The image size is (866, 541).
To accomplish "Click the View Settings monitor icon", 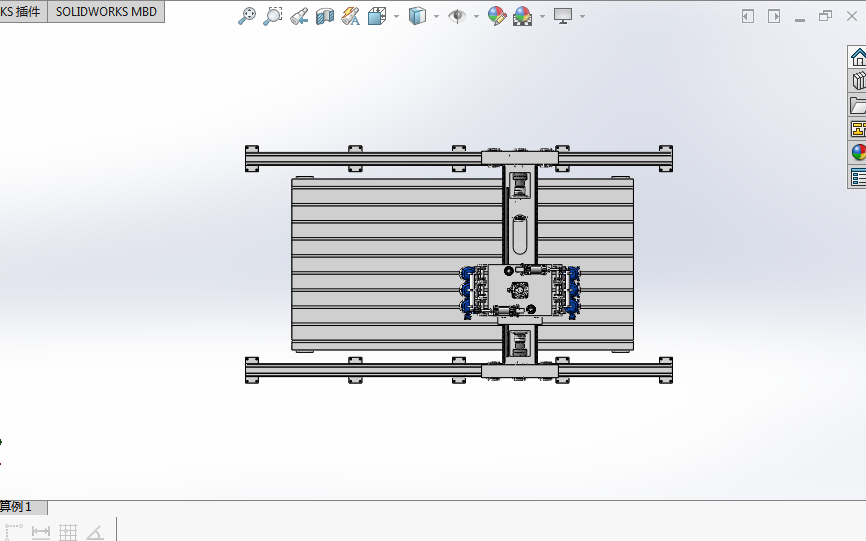I will pyautogui.click(x=563, y=16).
